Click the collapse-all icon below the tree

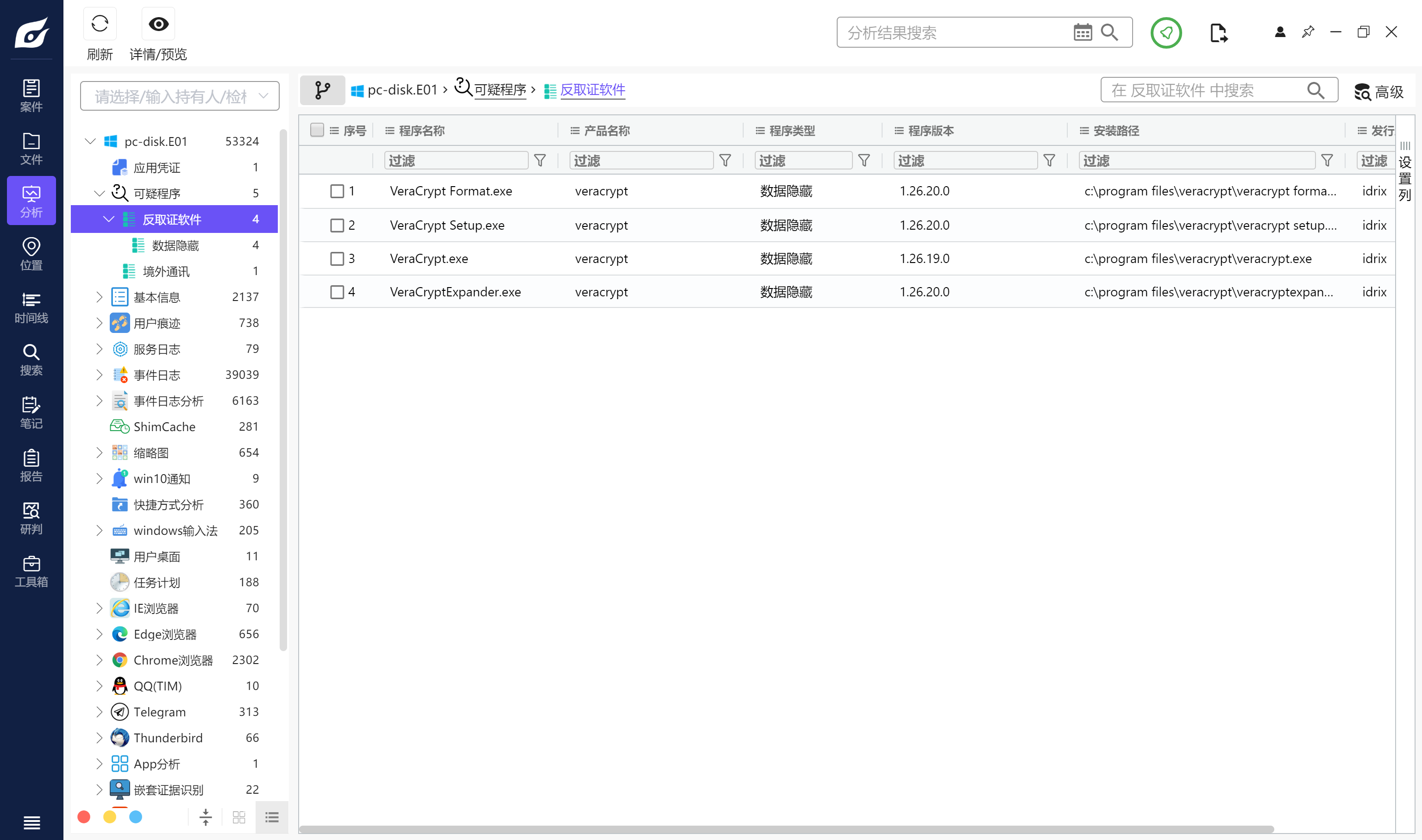pos(206,817)
